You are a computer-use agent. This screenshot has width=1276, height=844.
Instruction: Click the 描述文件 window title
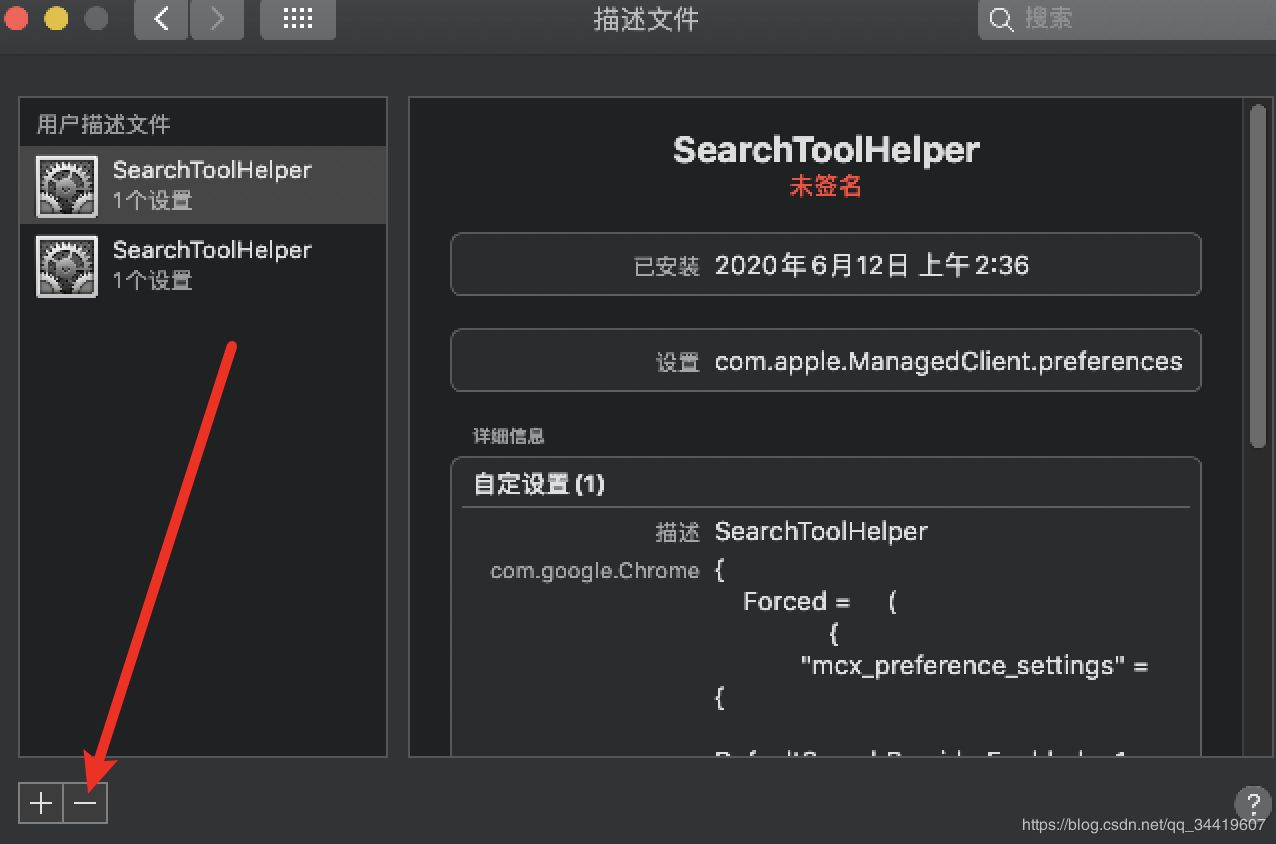coord(646,19)
